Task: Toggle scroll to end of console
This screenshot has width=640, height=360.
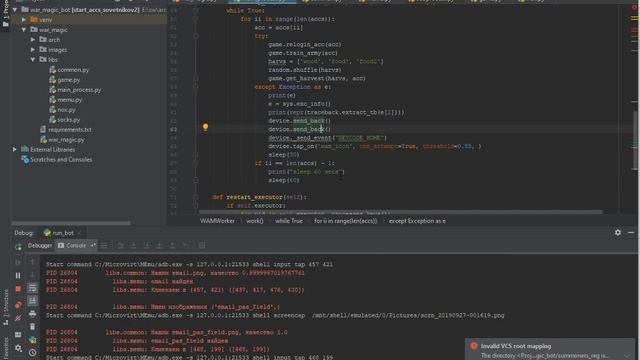Action: tap(33, 301)
